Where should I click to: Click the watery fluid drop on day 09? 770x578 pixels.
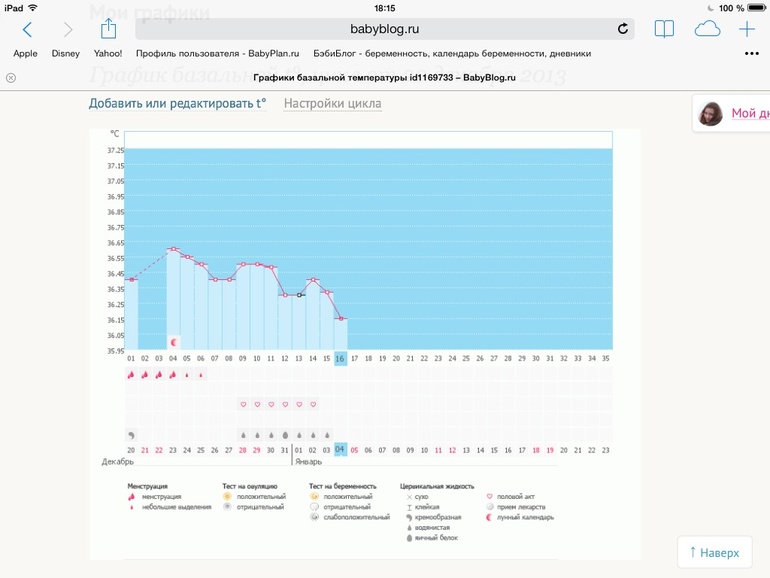pyautogui.click(x=243, y=435)
